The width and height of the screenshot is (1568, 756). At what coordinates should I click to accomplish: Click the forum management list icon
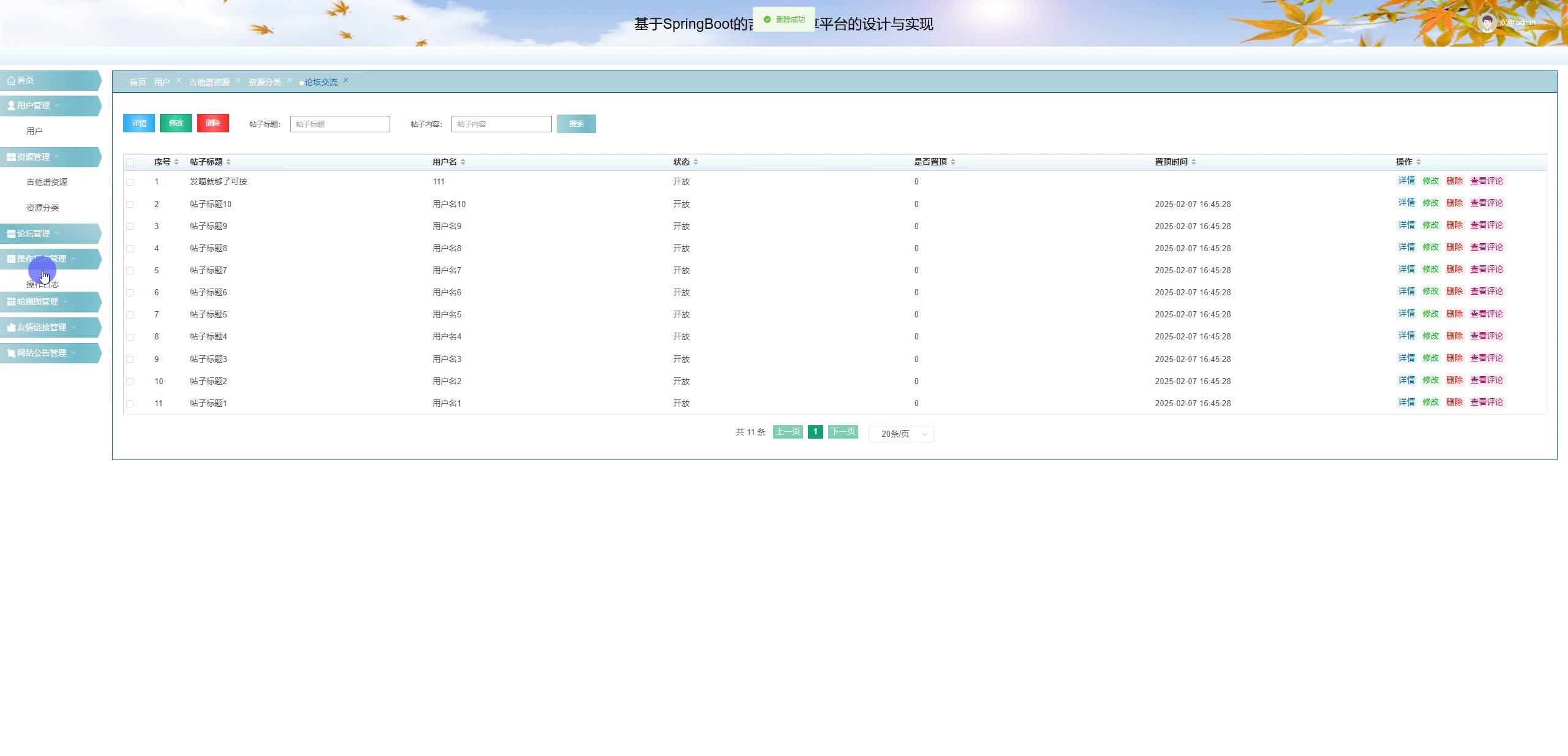click(11, 234)
